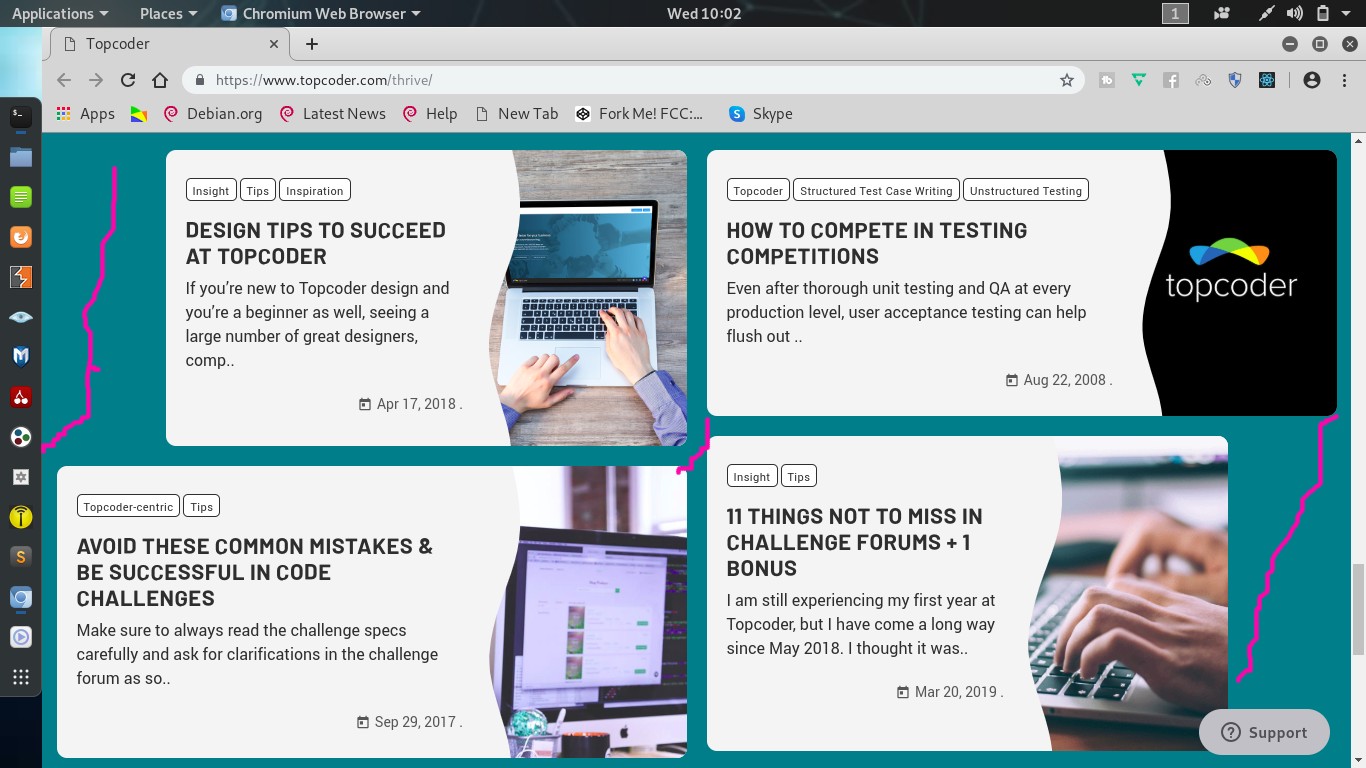Screen dimensions: 1366x768
Task: Expand the Chromium Web Browser app menu
Action: point(320,13)
